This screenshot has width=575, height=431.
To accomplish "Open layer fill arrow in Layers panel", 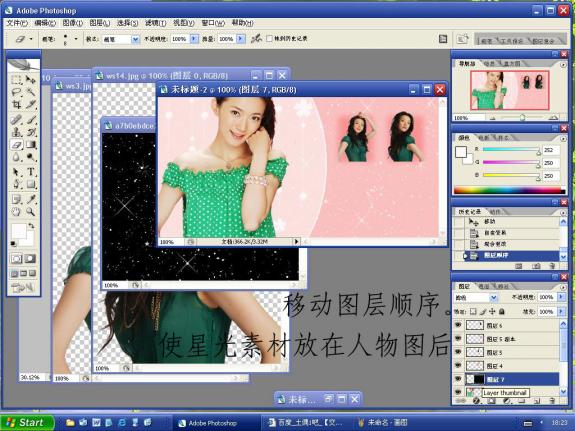I will point(561,311).
